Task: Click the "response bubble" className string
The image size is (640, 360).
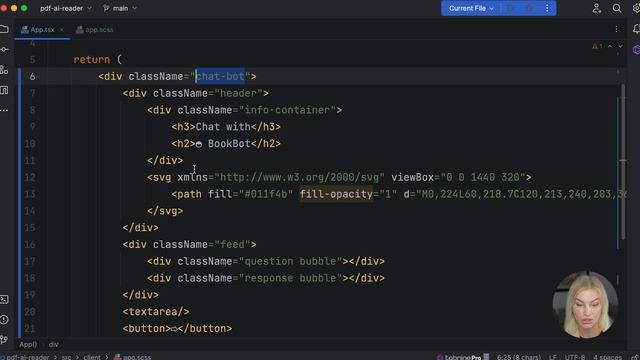Action: (x=290, y=278)
